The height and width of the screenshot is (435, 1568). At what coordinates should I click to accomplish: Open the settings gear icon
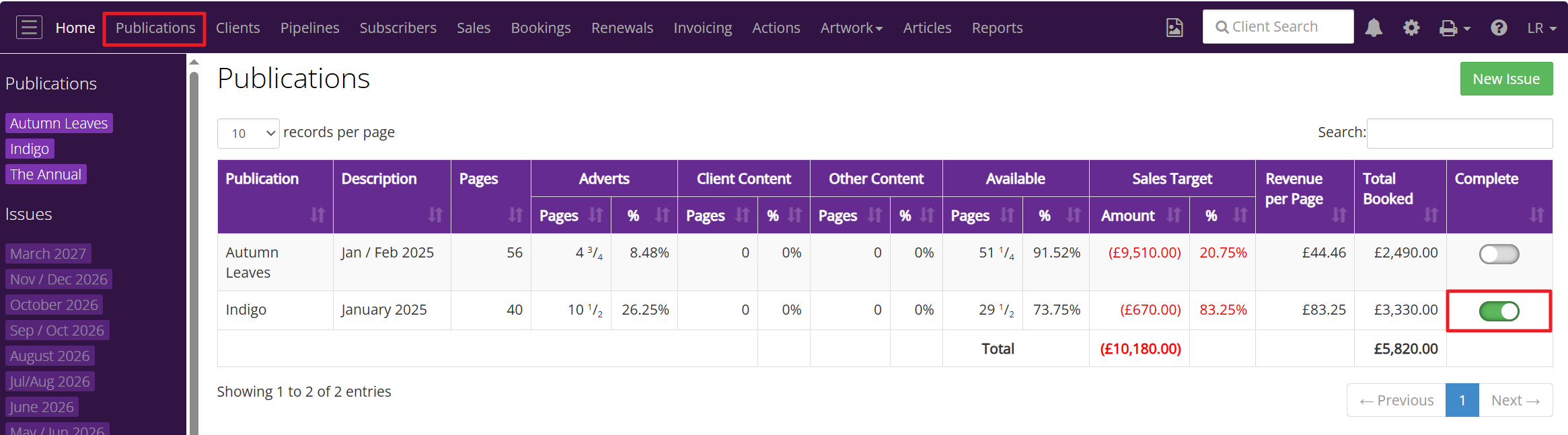[x=1411, y=28]
